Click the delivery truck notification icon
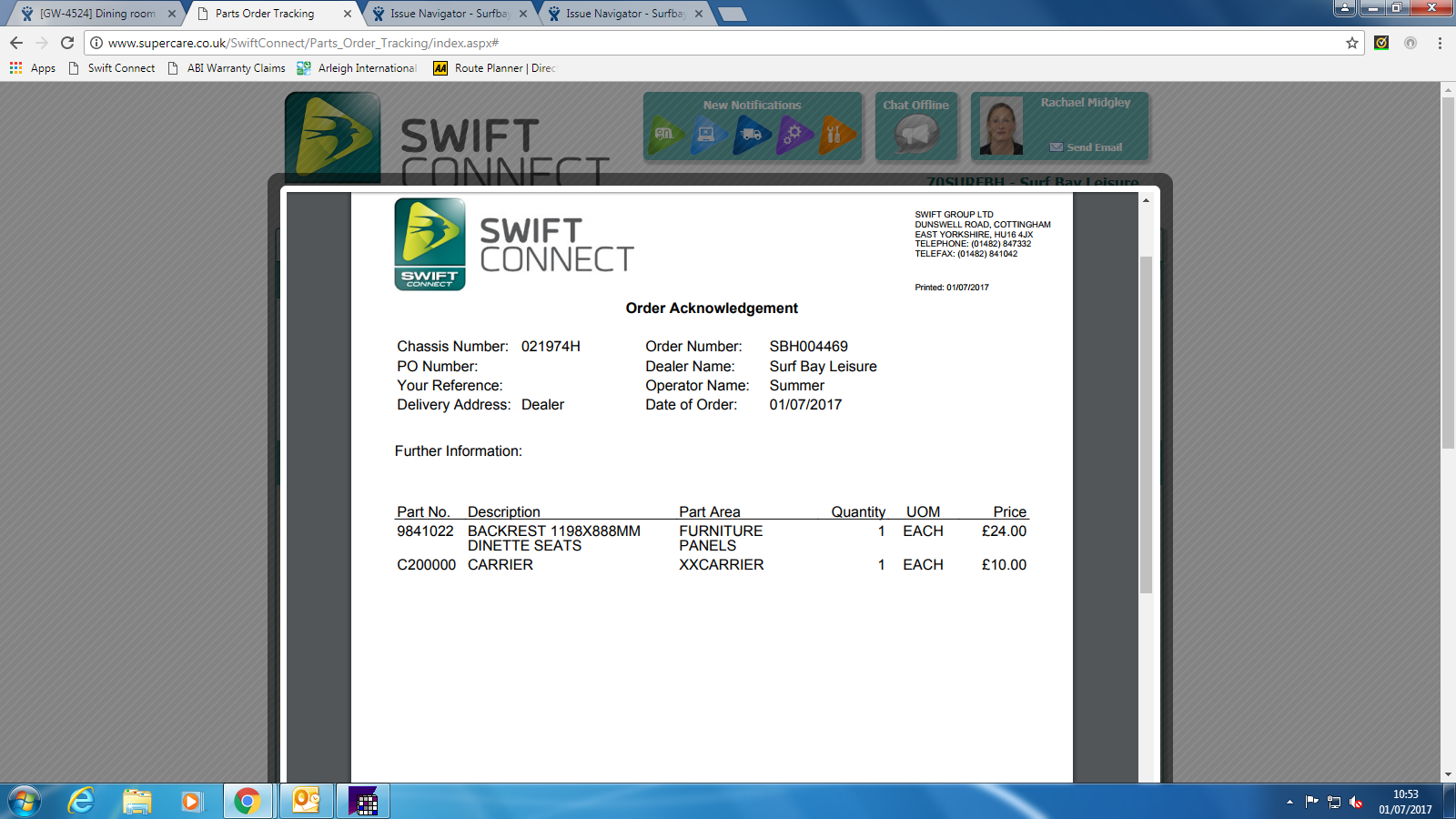 (x=753, y=136)
